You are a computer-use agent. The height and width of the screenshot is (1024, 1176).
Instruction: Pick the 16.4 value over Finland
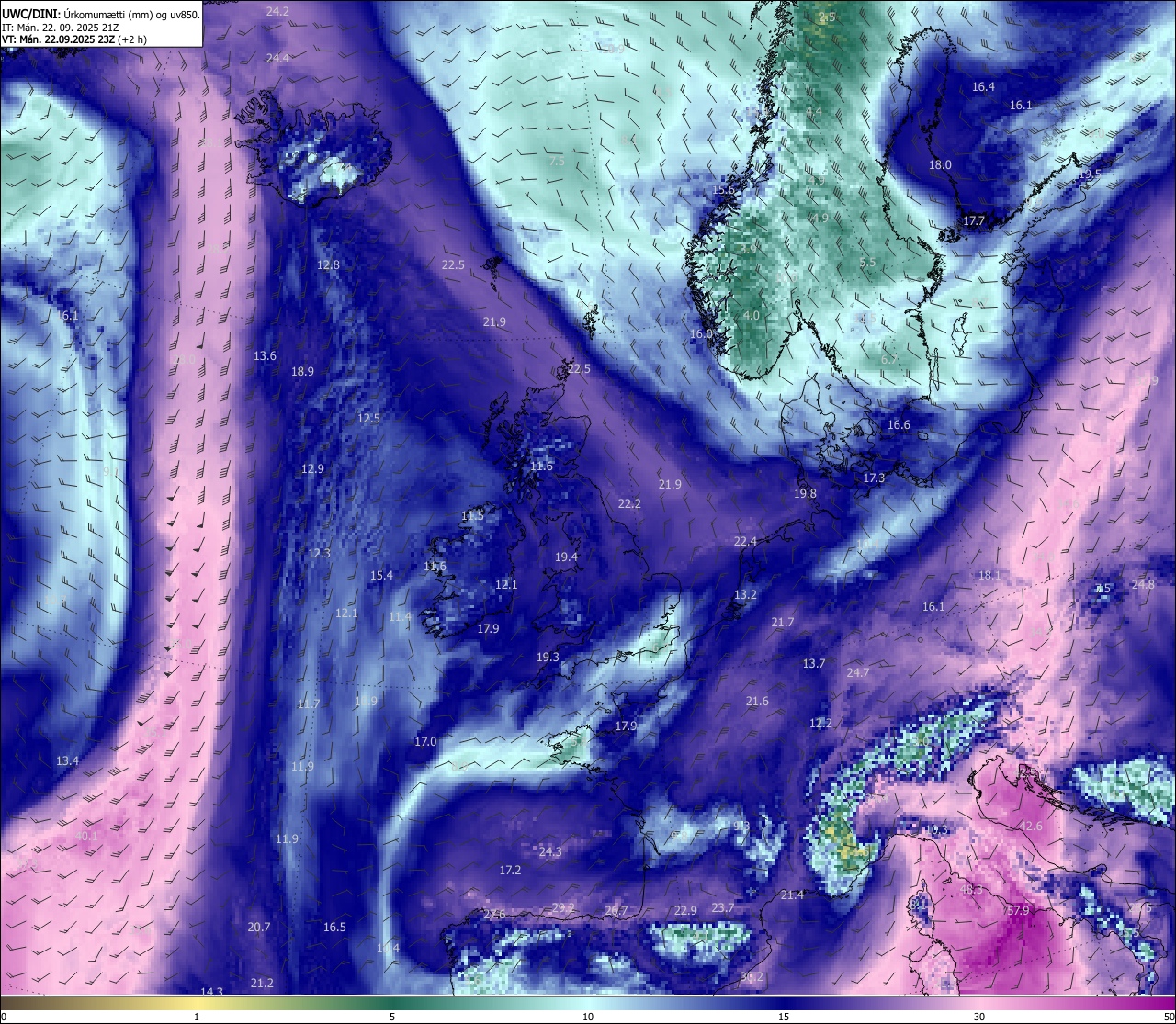pyautogui.click(x=983, y=86)
